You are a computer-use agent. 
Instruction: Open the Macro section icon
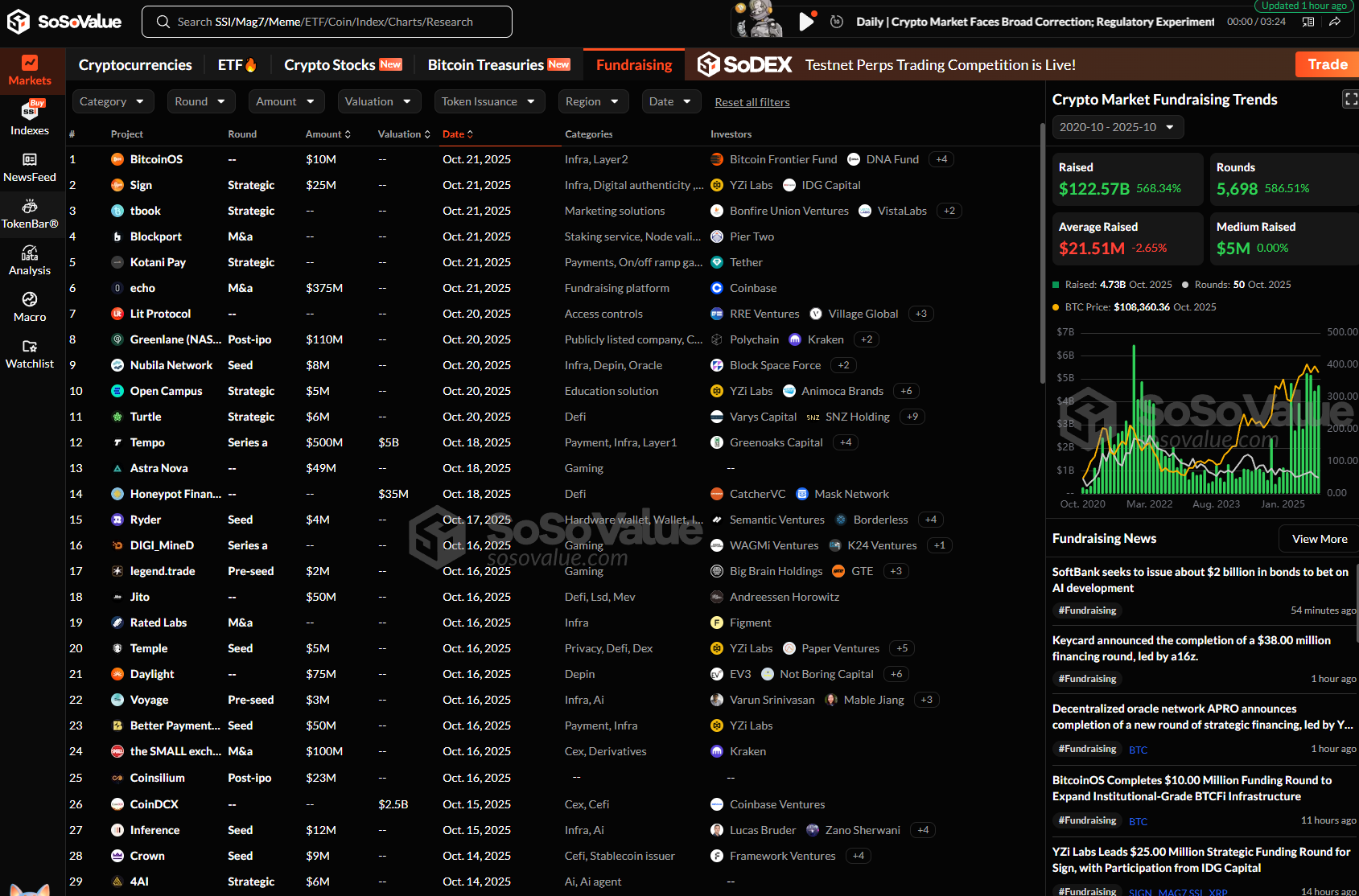click(30, 306)
